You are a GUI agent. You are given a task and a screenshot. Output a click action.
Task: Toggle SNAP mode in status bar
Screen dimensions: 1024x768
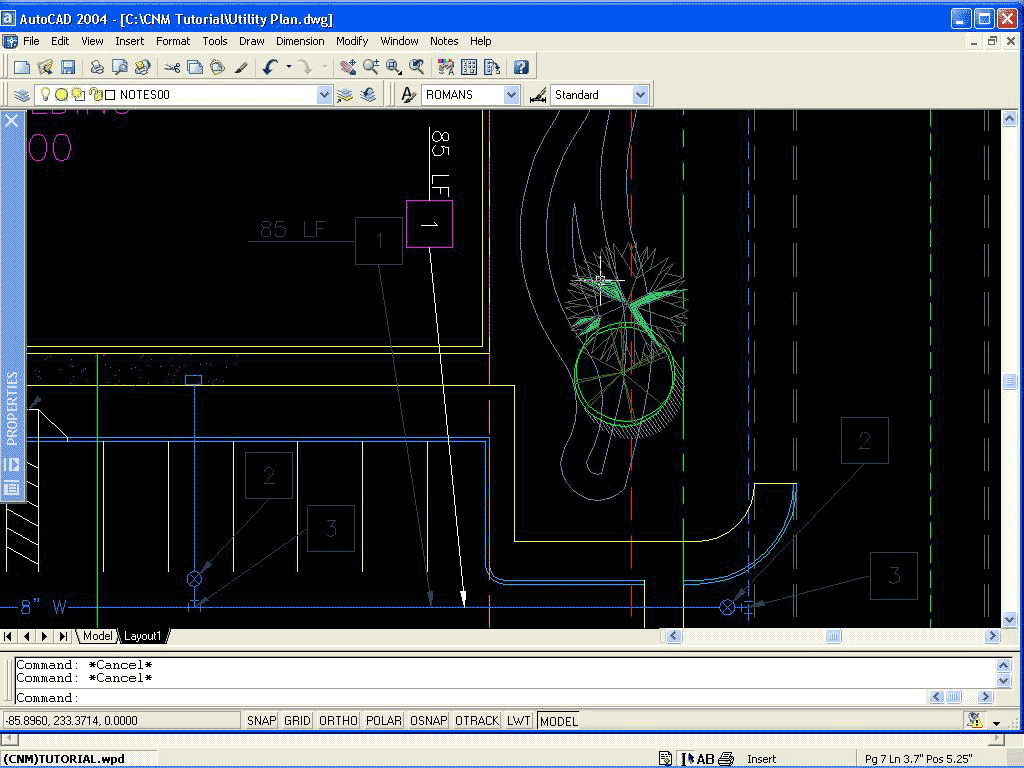pos(261,720)
